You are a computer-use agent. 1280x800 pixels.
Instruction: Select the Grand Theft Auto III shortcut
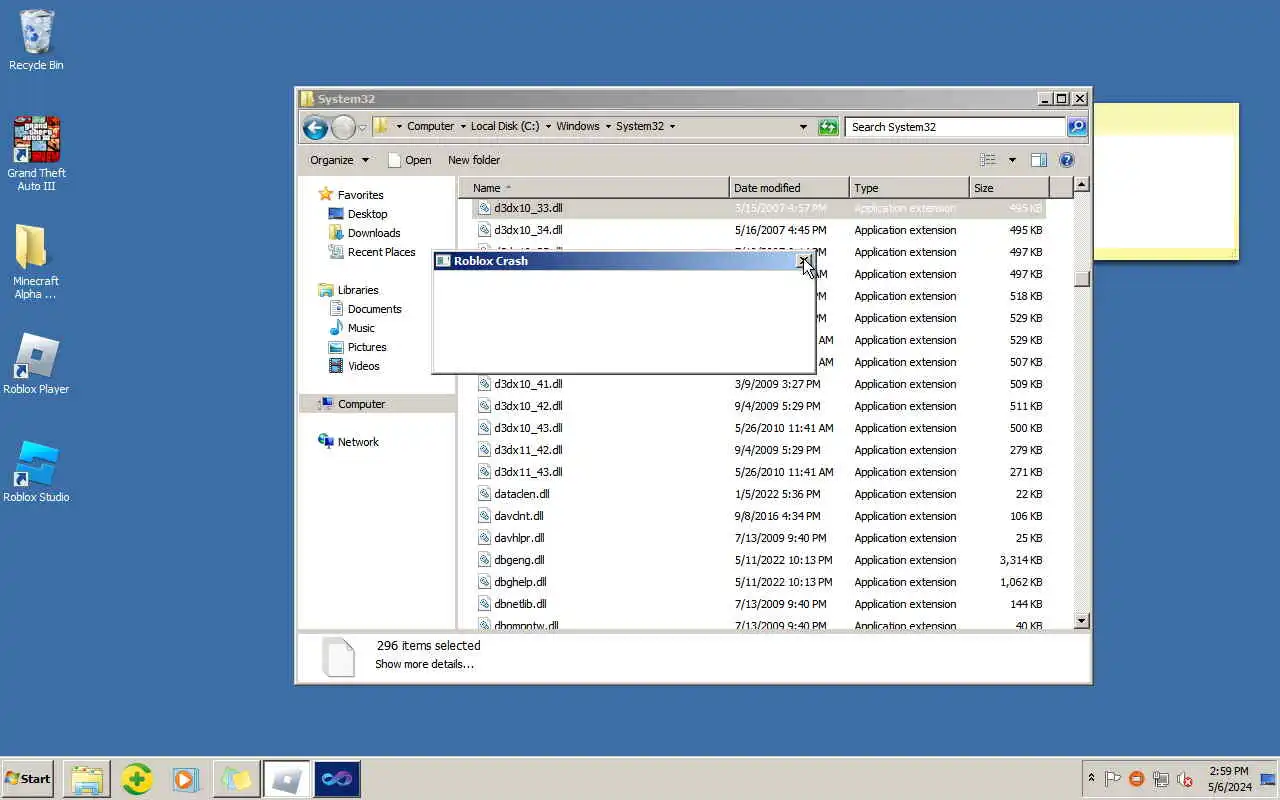[36, 153]
